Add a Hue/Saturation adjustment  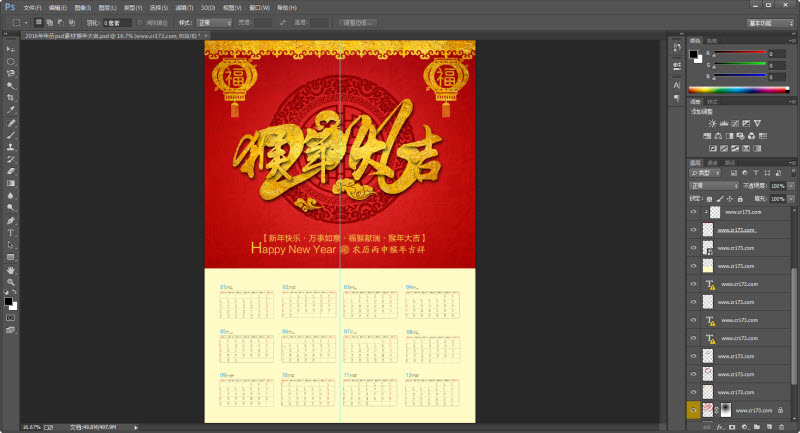coord(707,136)
